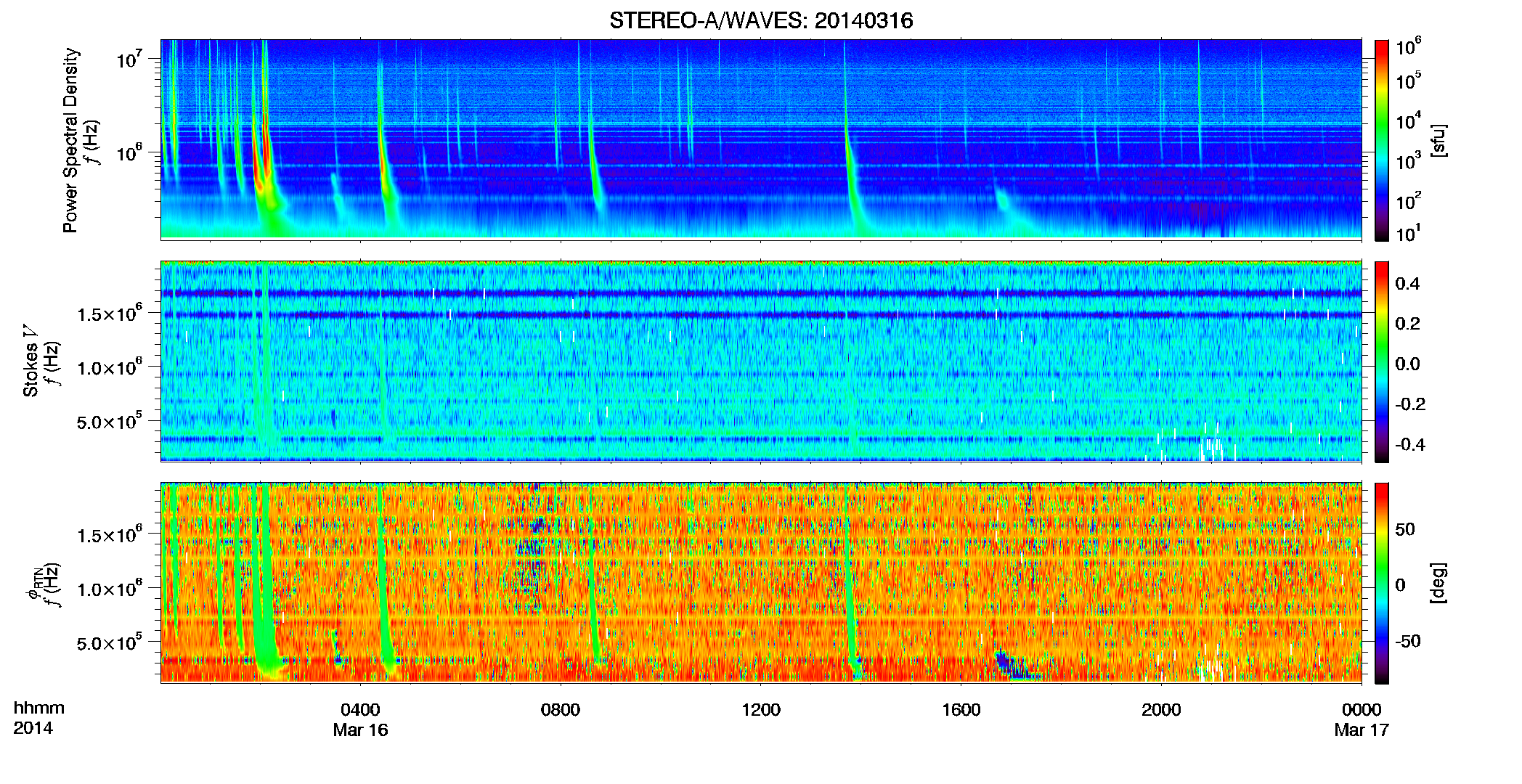The image size is (1522, 784).
Task: Select the φRTN axis label of the bottom panel
Action: coord(33,584)
